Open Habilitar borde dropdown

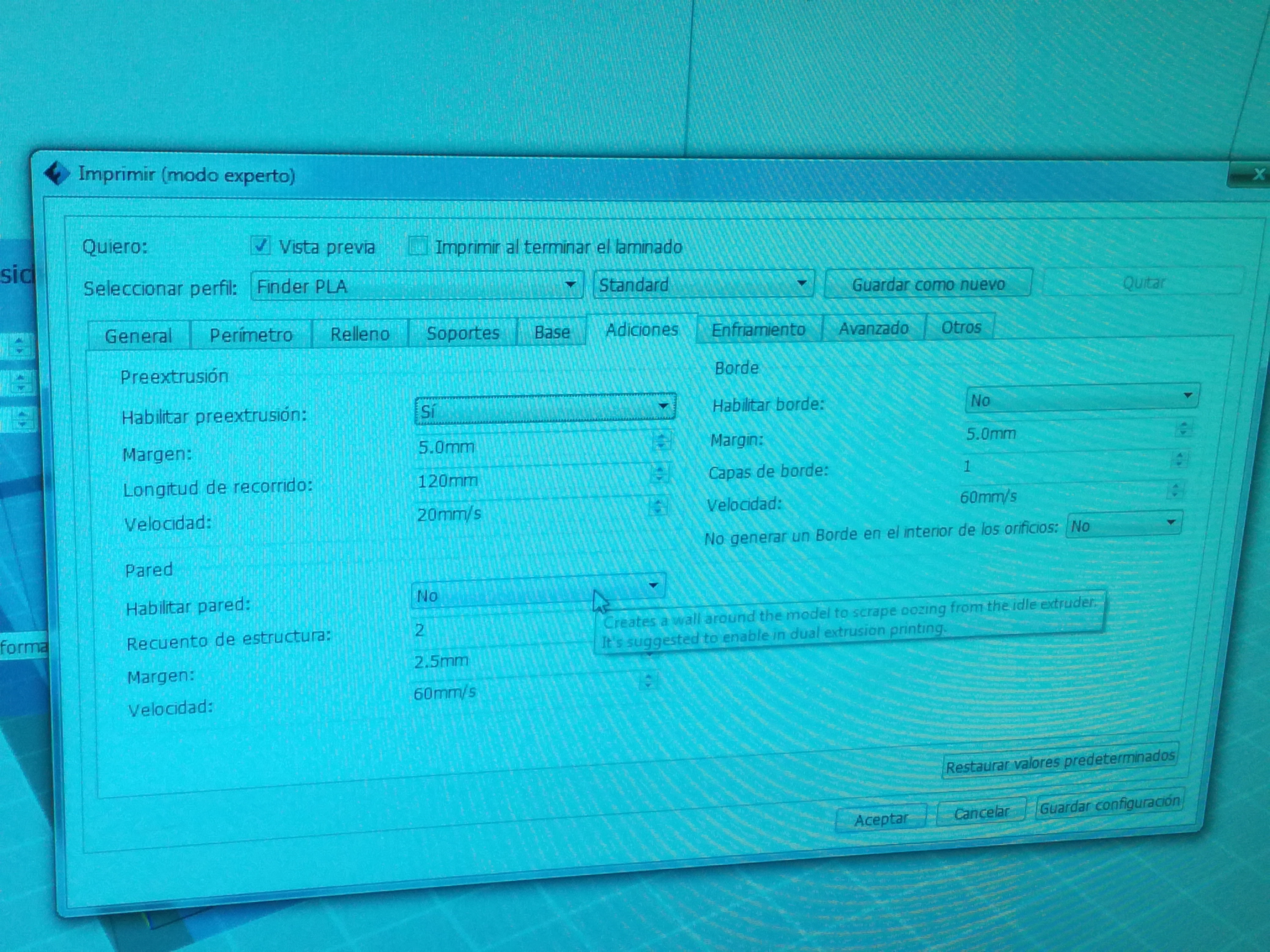(1082, 398)
